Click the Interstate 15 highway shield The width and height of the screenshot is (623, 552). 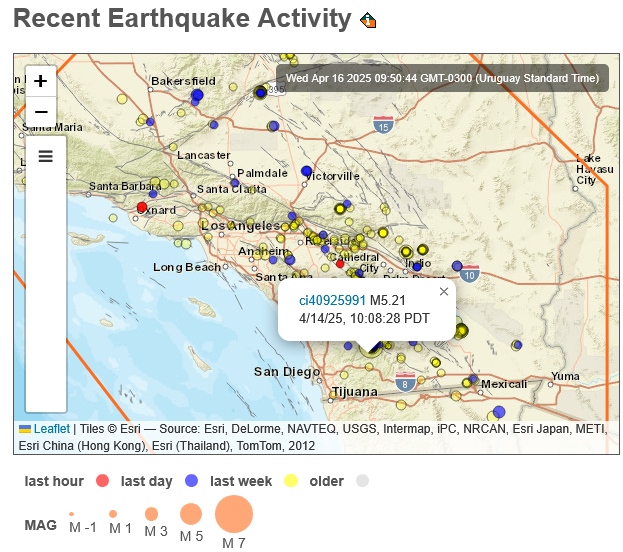tap(383, 125)
